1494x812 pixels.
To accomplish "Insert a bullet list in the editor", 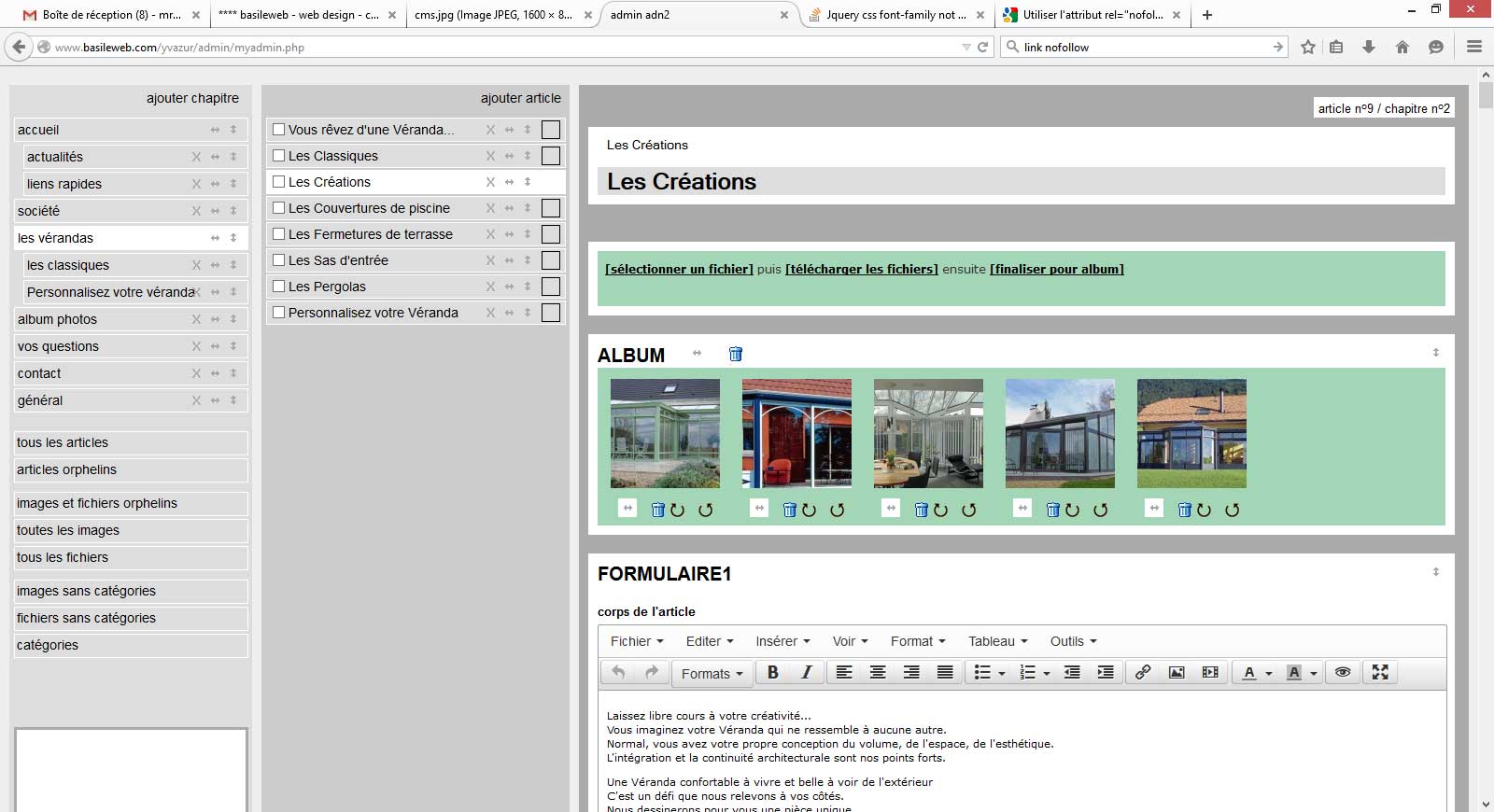I will click(982, 672).
